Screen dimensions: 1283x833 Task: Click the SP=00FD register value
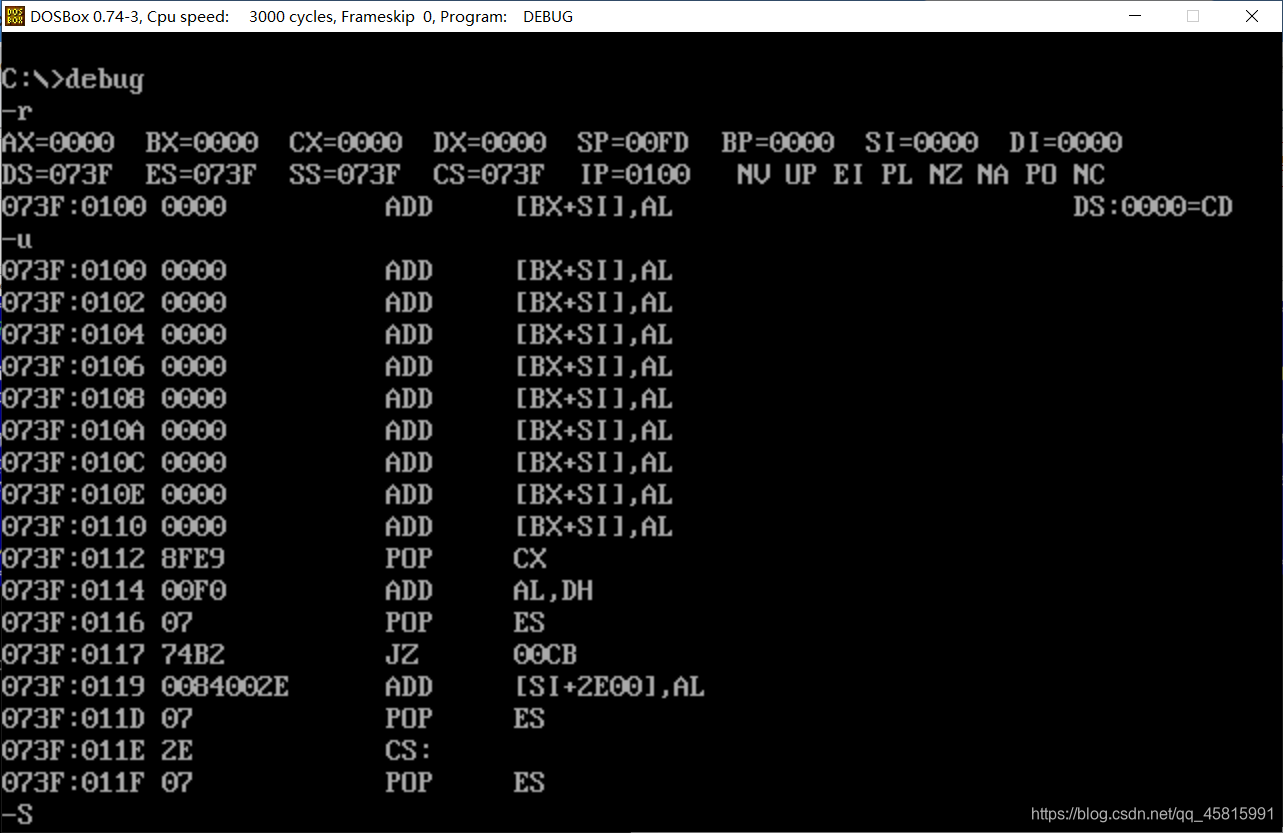tap(634, 142)
